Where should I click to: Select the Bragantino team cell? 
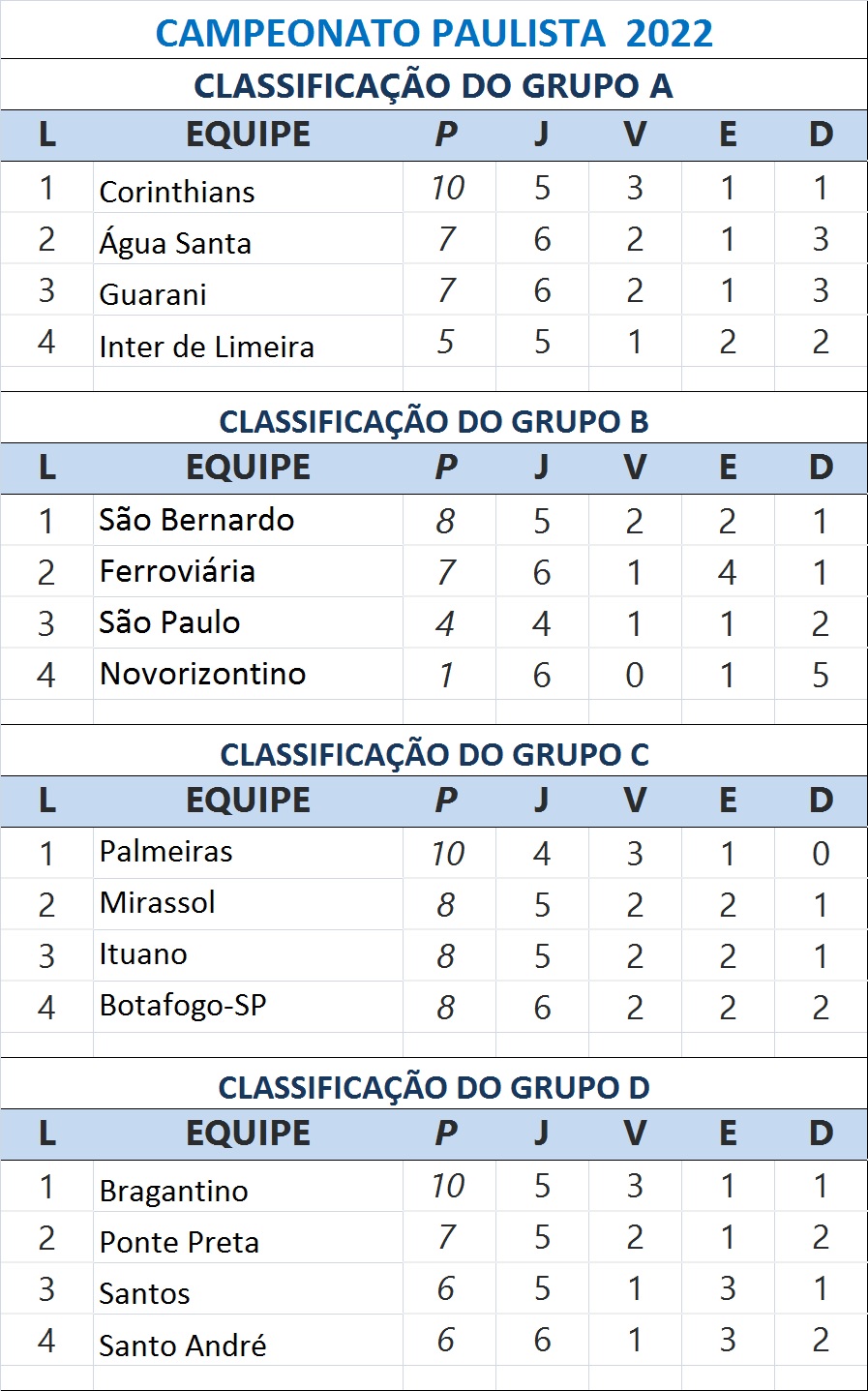[x=173, y=1191]
